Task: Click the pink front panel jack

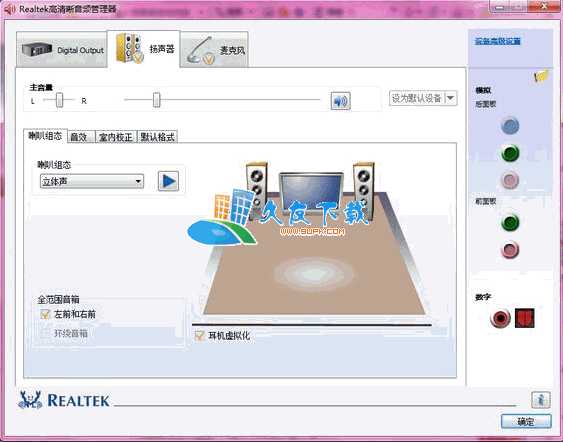Action: pyautogui.click(x=510, y=250)
